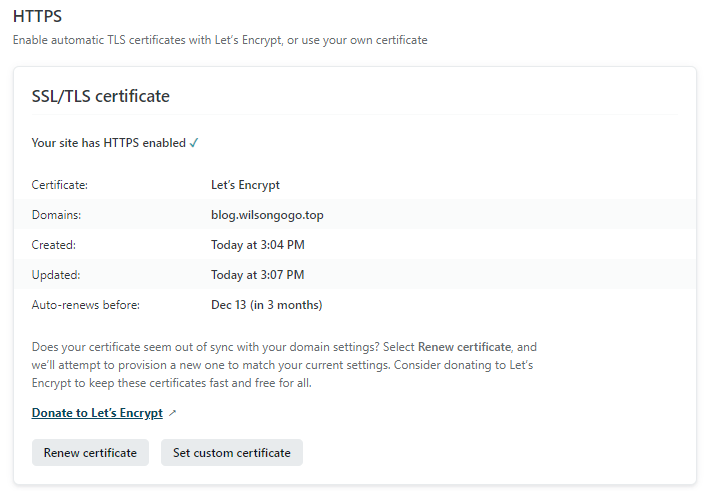Click the Certificate: row label

pyautogui.click(x=60, y=185)
